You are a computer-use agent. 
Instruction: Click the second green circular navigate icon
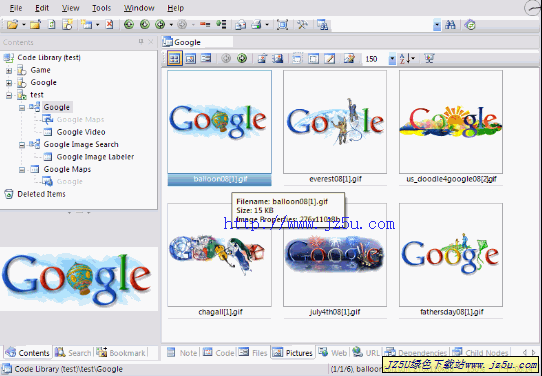point(144,25)
